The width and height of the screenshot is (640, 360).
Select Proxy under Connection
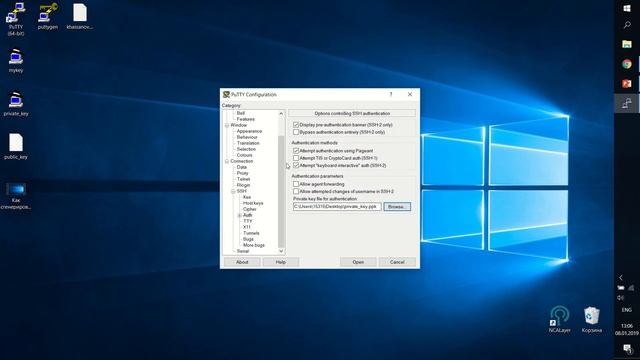click(242, 173)
